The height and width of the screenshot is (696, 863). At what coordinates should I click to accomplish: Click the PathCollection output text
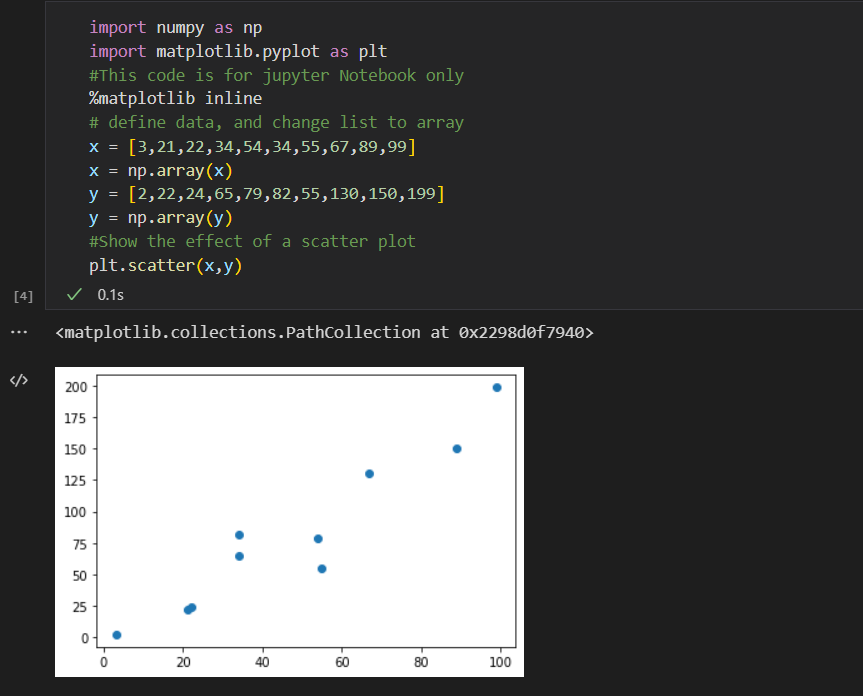click(x=325, y=332)
